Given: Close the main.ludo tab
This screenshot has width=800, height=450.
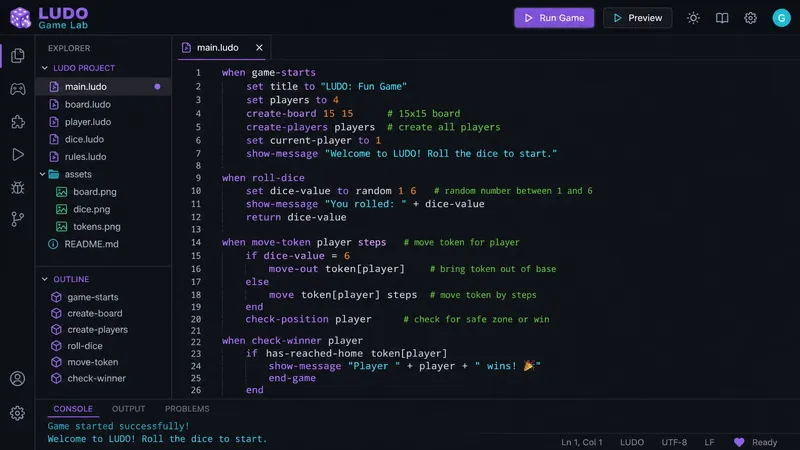Looking at the screenshot, I should 259,47.
